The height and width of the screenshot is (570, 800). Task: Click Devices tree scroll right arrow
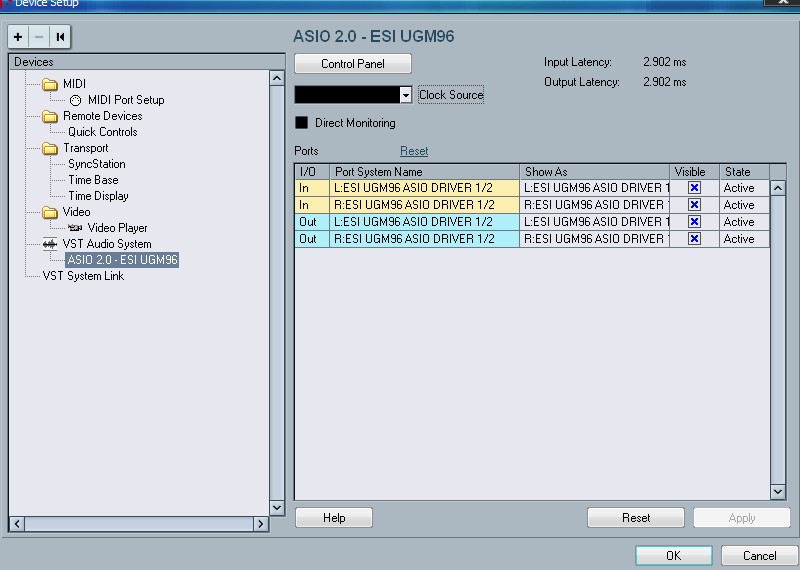(x=261, y=524)
